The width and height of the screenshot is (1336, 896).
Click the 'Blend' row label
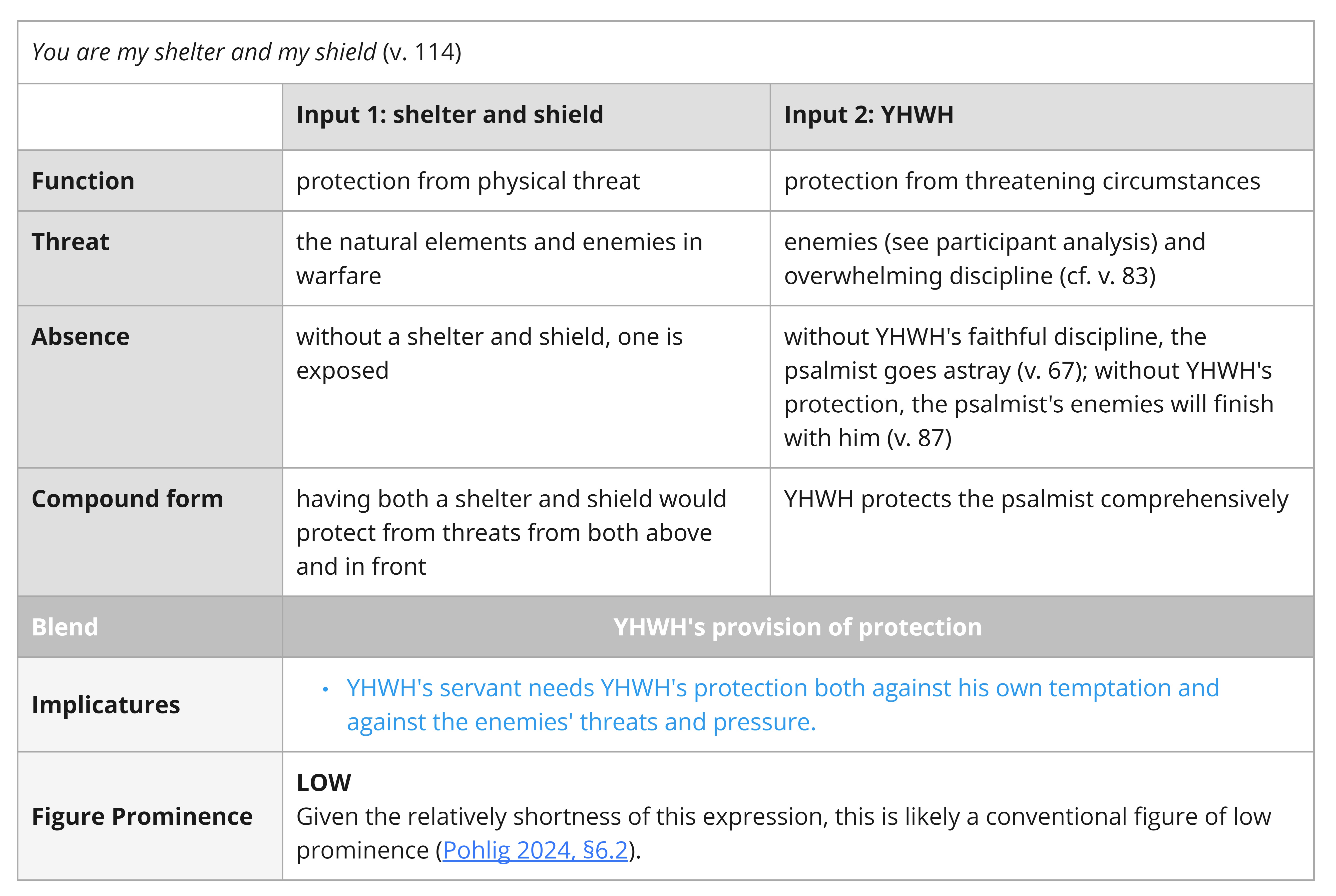point(65,627)
